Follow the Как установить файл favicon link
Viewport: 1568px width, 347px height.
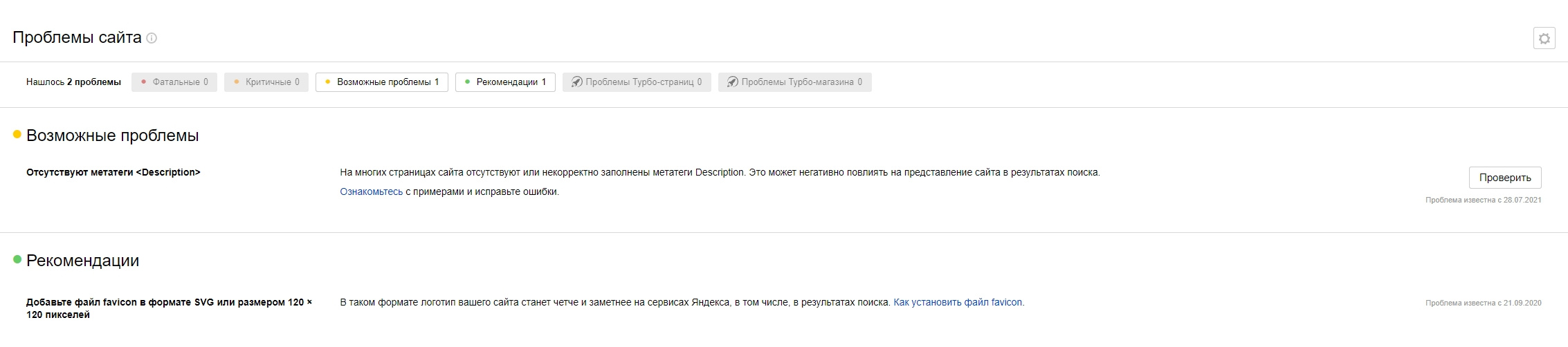pos(958,302)
